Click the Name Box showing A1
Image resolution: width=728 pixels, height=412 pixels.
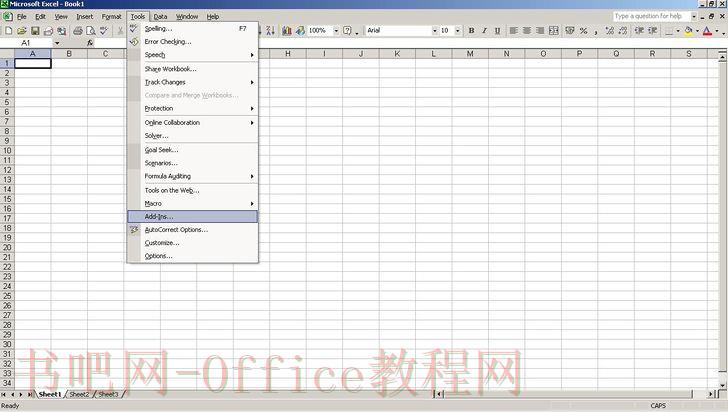pos(26,43)
